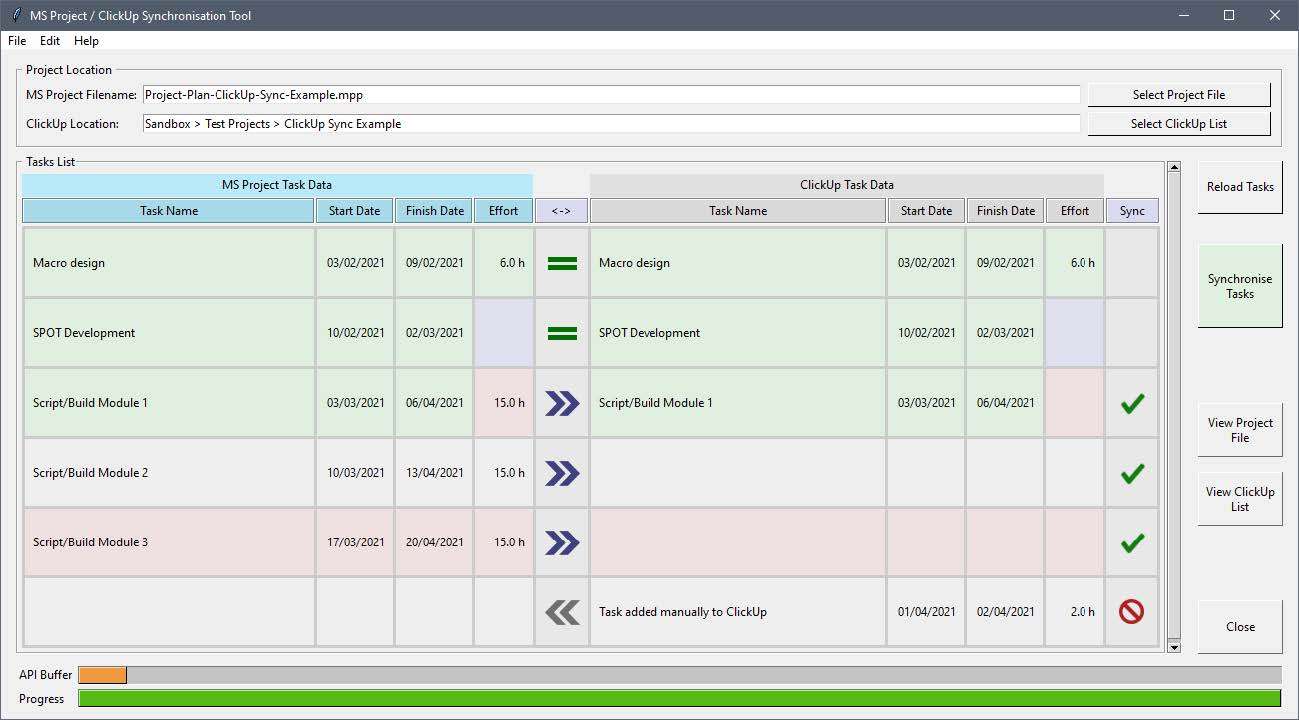Click the right arrows for Script/Build Module 2

tap(562, 473)
